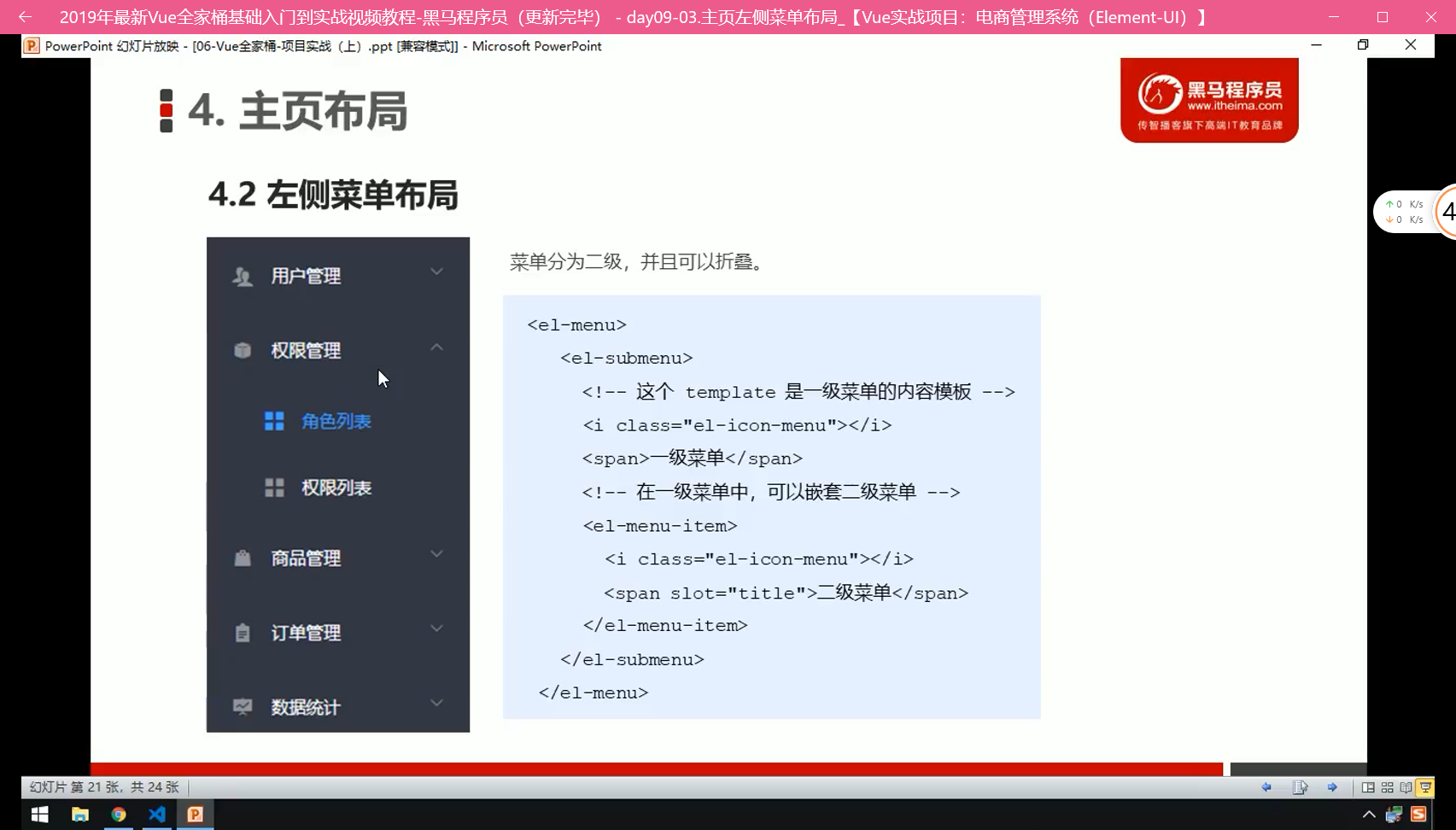Open Visual Studio Code from taskbar
Image resolution: width=1456 pixels, height=830 pixels.
click(x=157, y=815)
